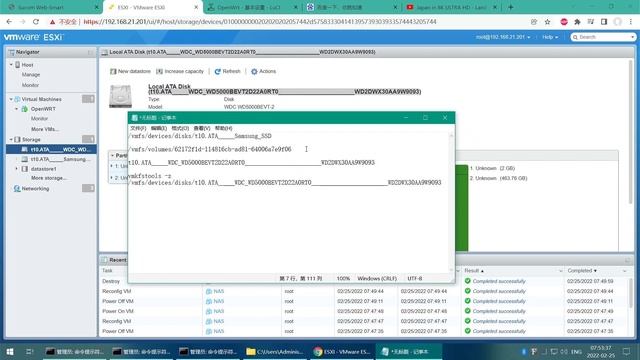Open the root user dropdown menu
The width and height of the screenshot is (640, 360).
point(503,37)
